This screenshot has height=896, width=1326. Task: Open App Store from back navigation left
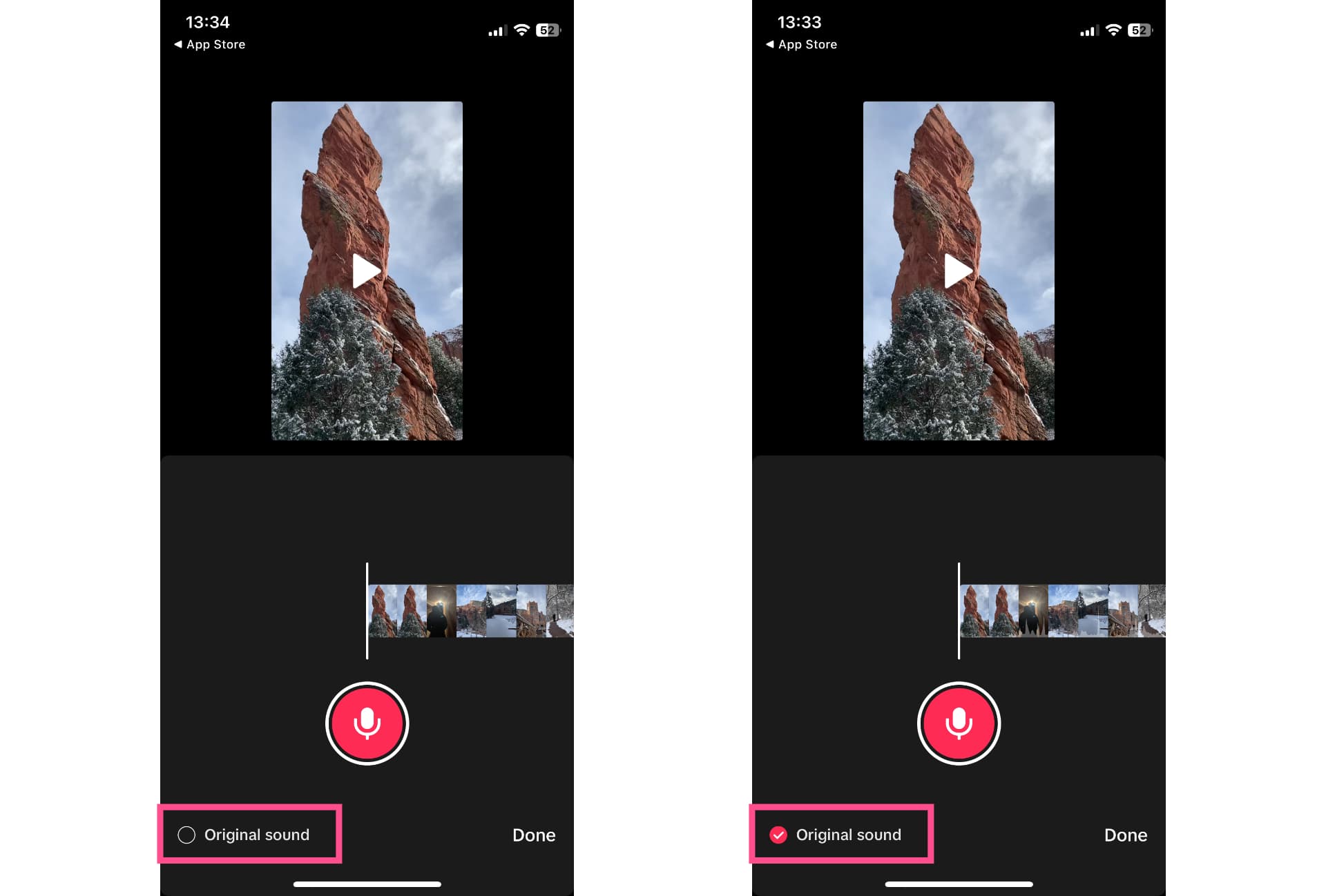(207, 44)
